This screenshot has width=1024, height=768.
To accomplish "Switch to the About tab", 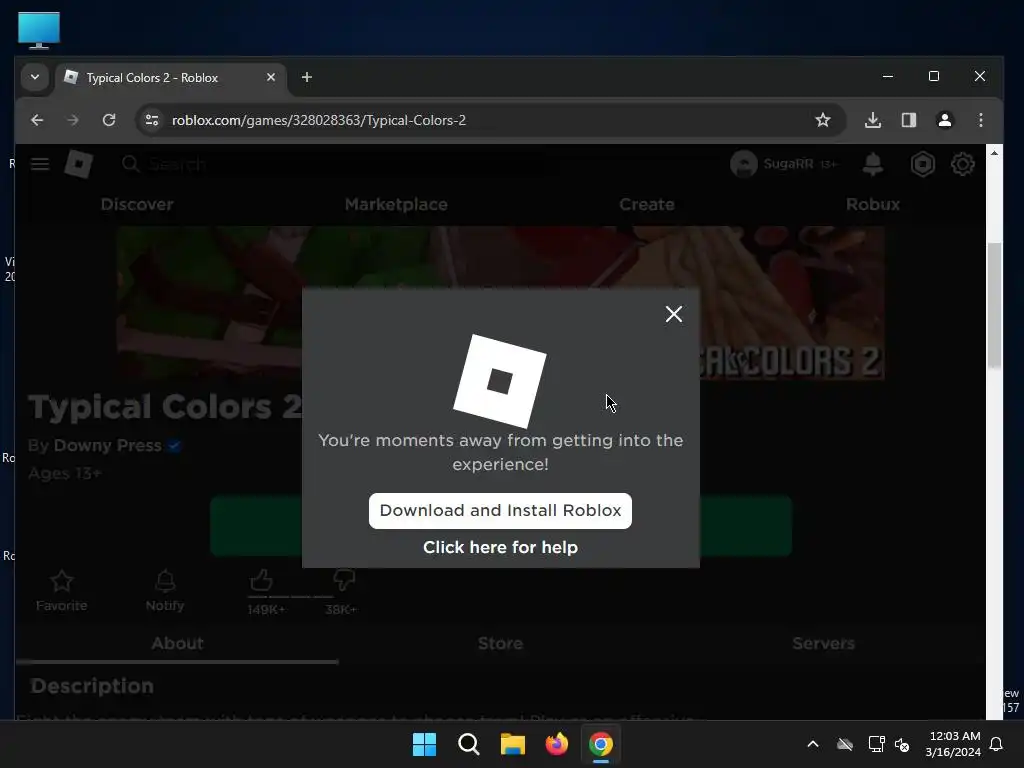I will [177, 643].
